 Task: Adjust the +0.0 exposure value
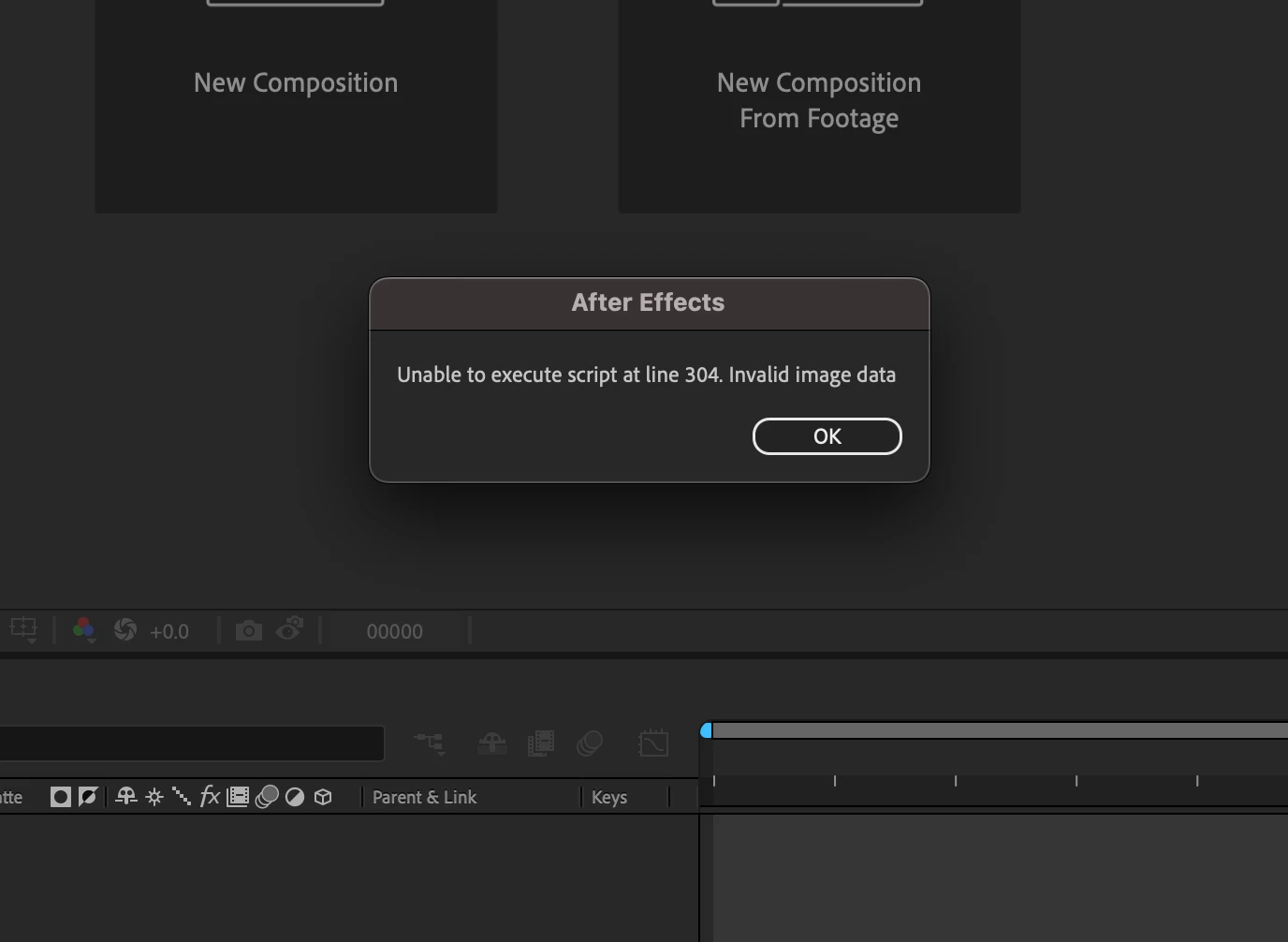point(169,632)
